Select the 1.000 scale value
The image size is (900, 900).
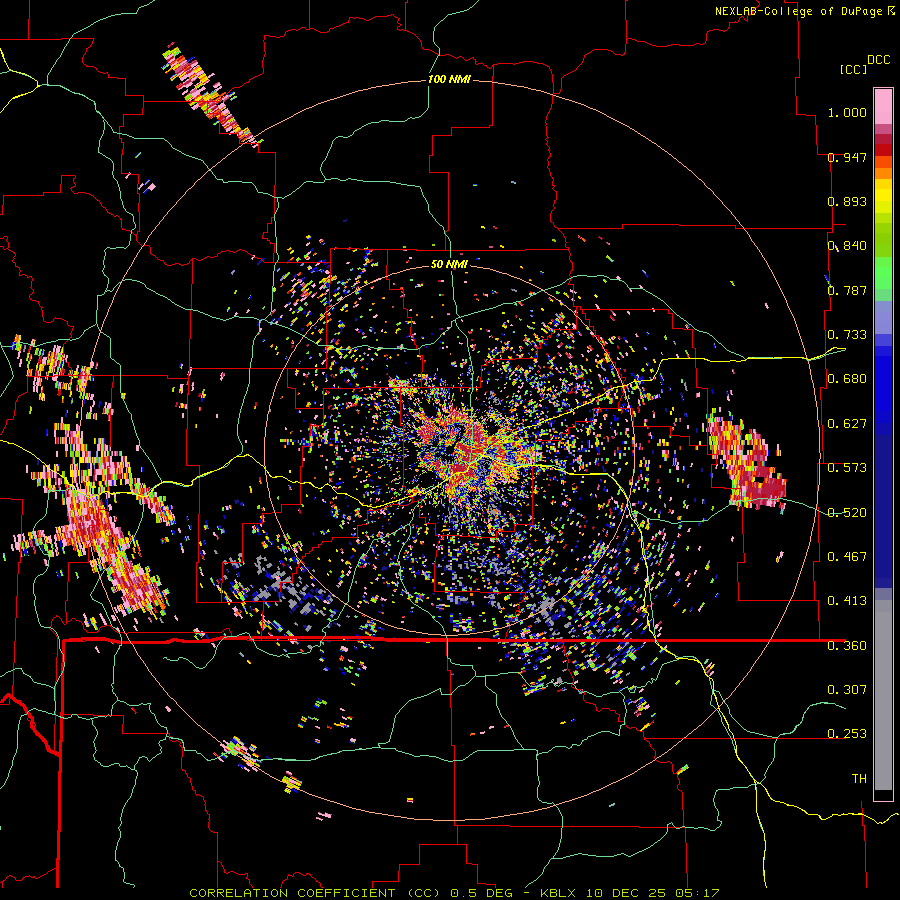(847, 112)
